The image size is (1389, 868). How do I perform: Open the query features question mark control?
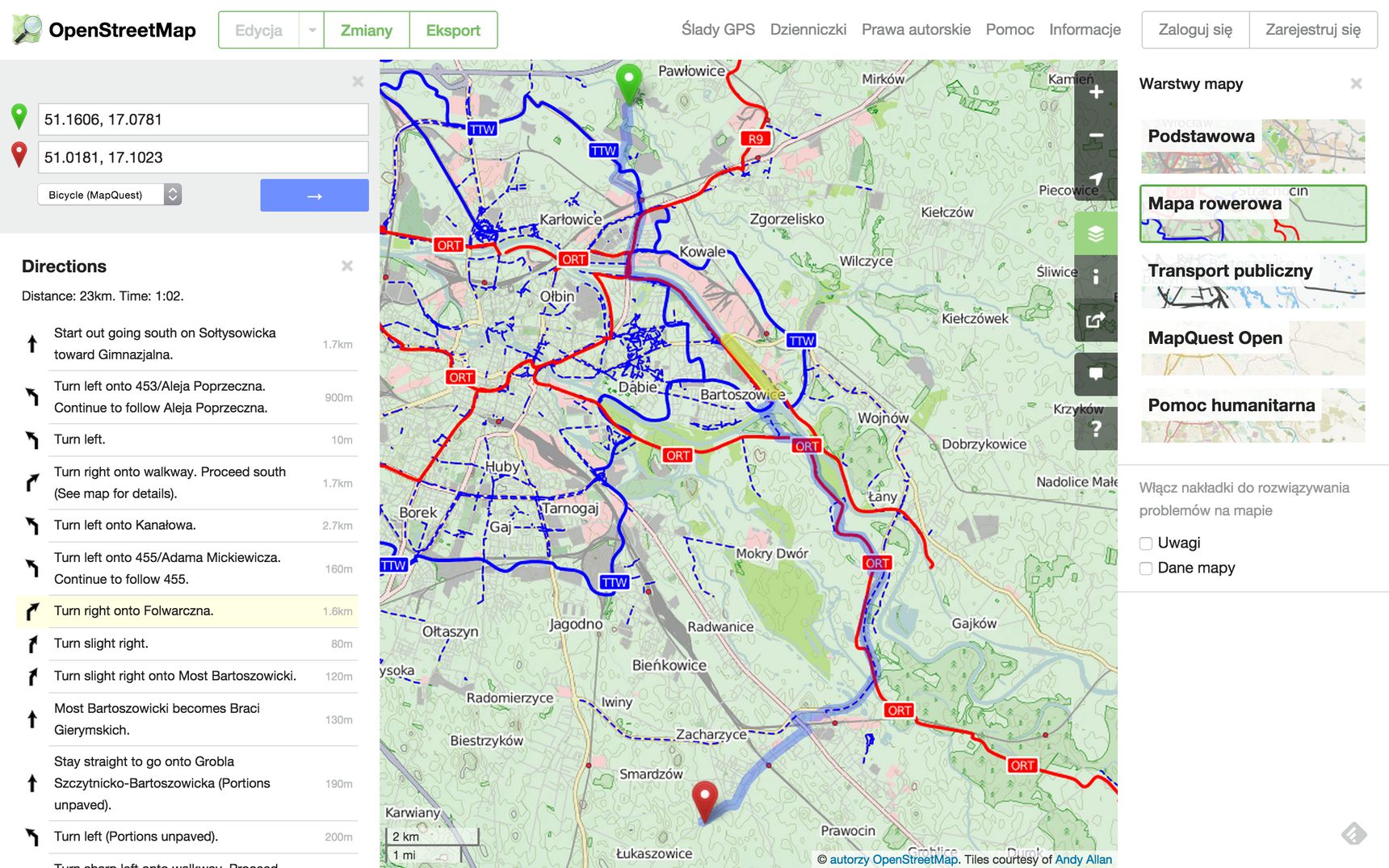(1096, 429)
